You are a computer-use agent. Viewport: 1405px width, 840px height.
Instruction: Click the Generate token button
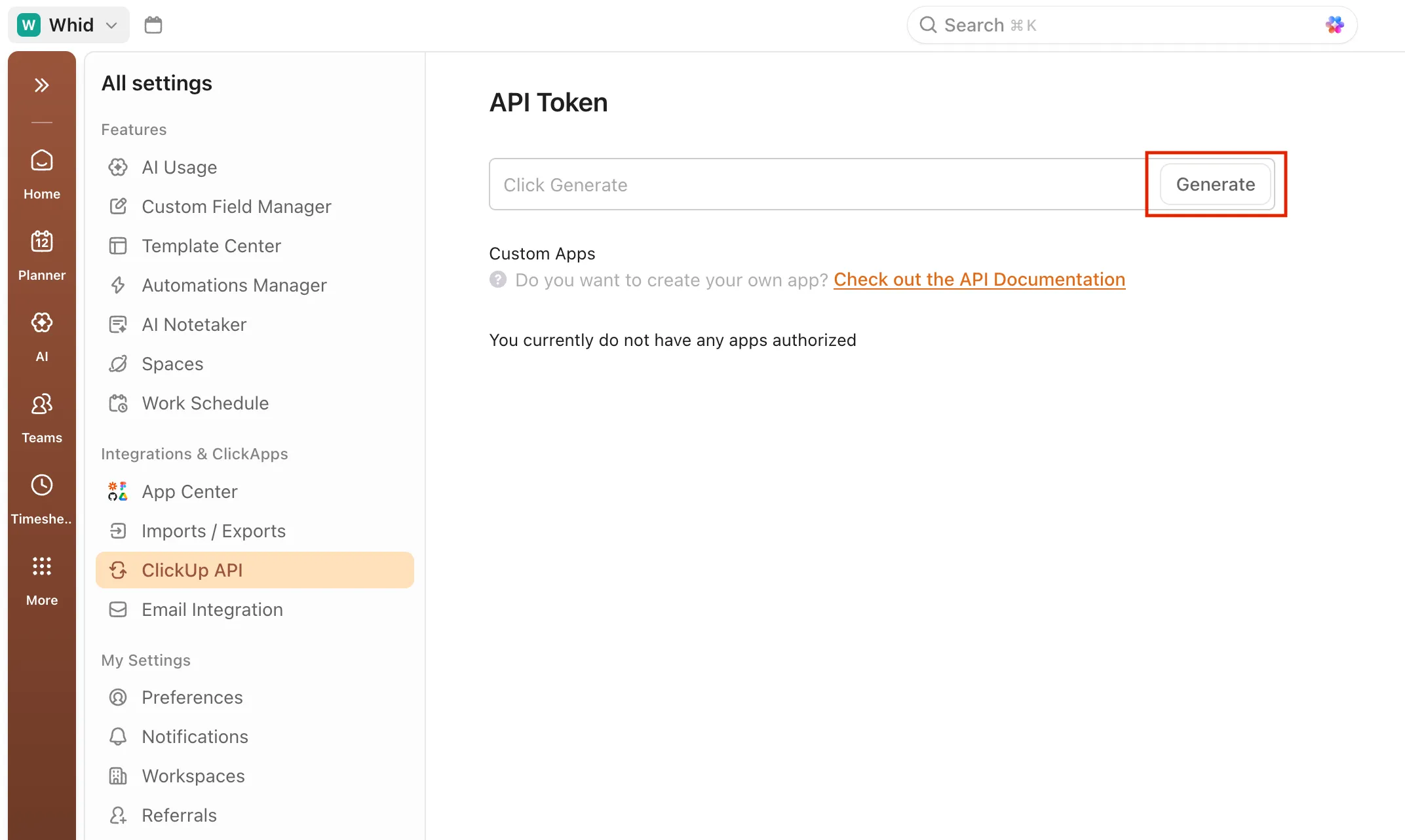click(1216, 185)
